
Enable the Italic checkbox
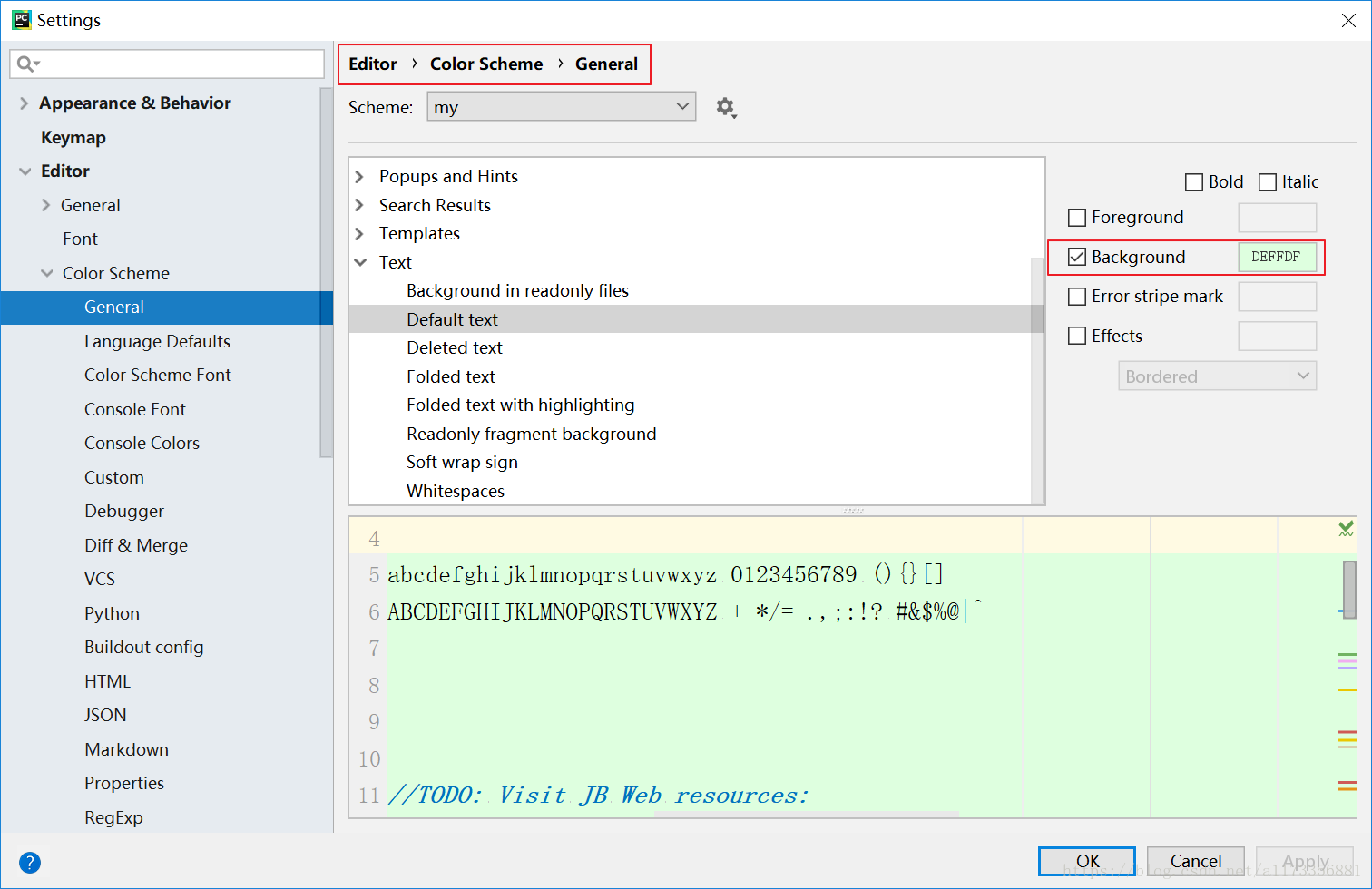pos(1268,182)
